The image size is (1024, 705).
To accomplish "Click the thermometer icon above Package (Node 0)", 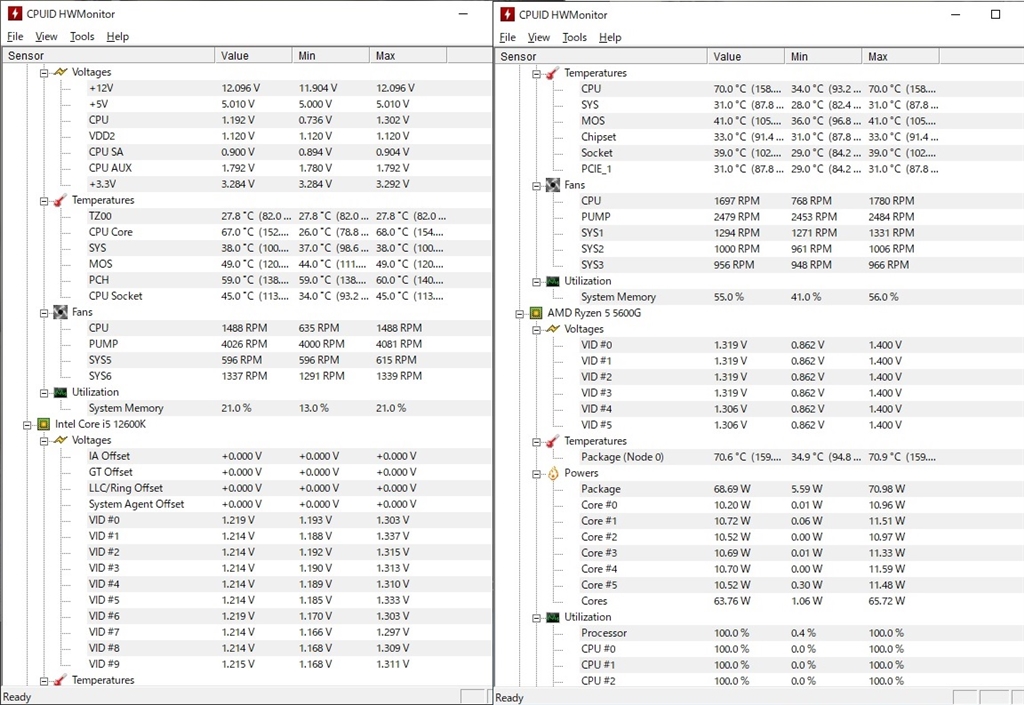I will pos(553,441).
